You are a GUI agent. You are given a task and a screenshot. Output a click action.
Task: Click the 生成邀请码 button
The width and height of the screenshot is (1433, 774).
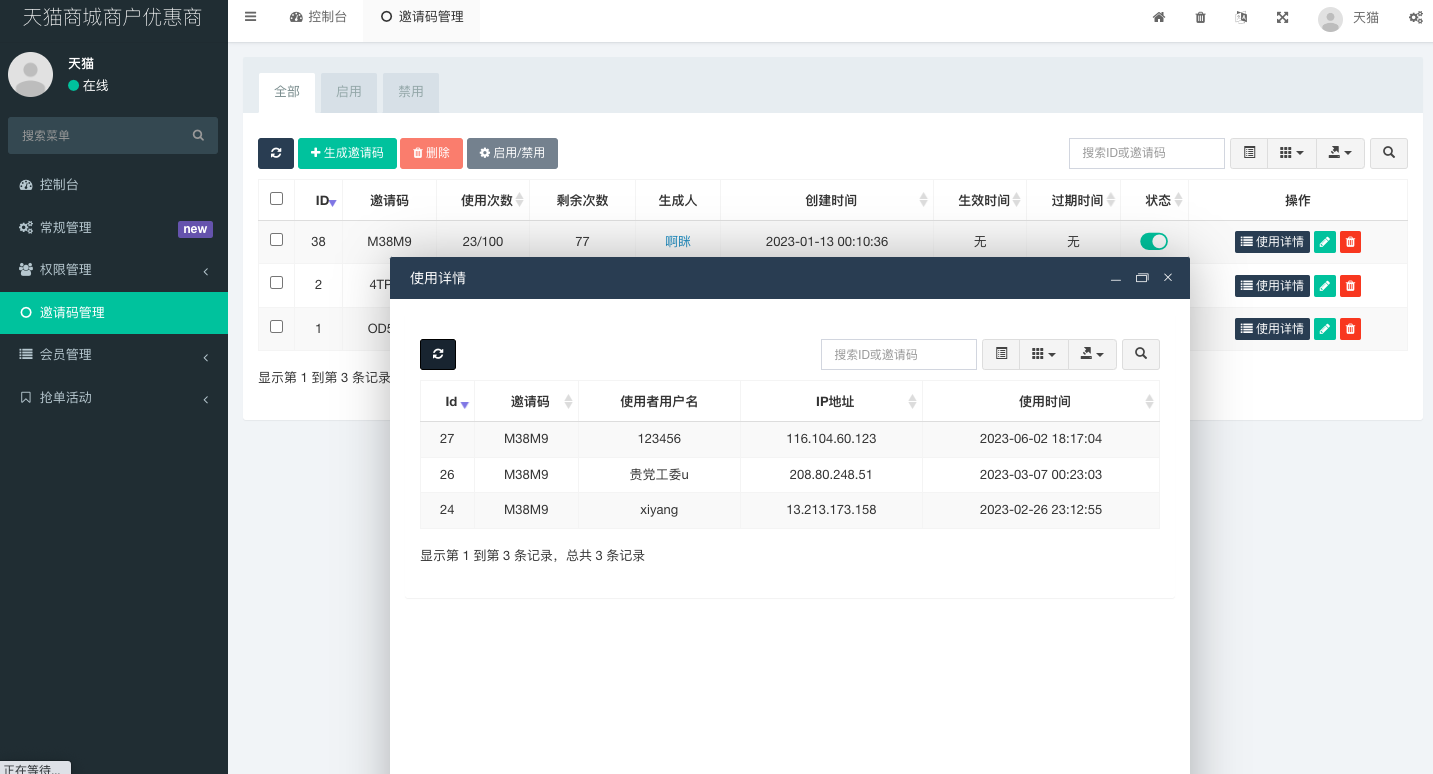[347, 153]
